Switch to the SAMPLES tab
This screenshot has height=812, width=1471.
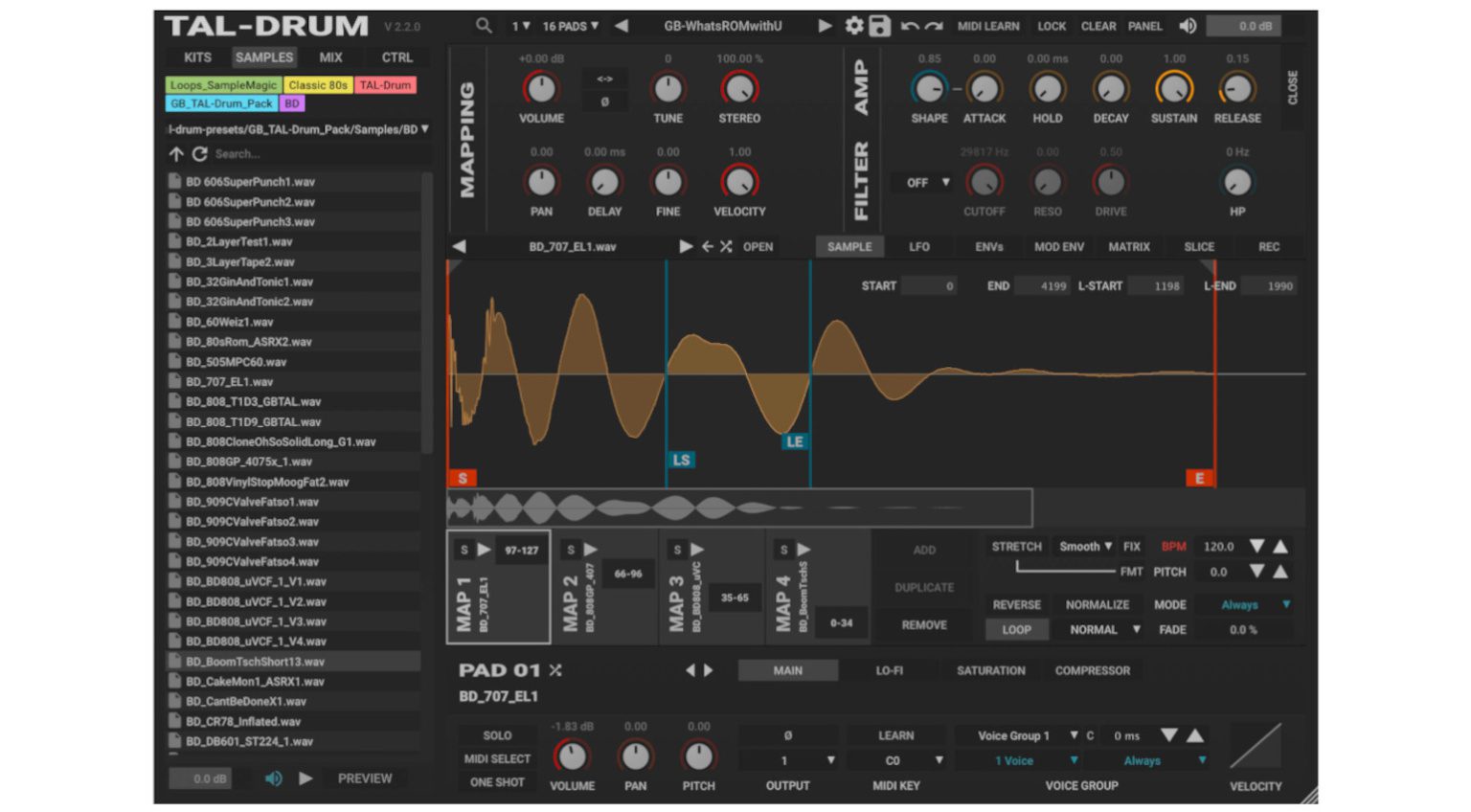click(x=263, y=56)
